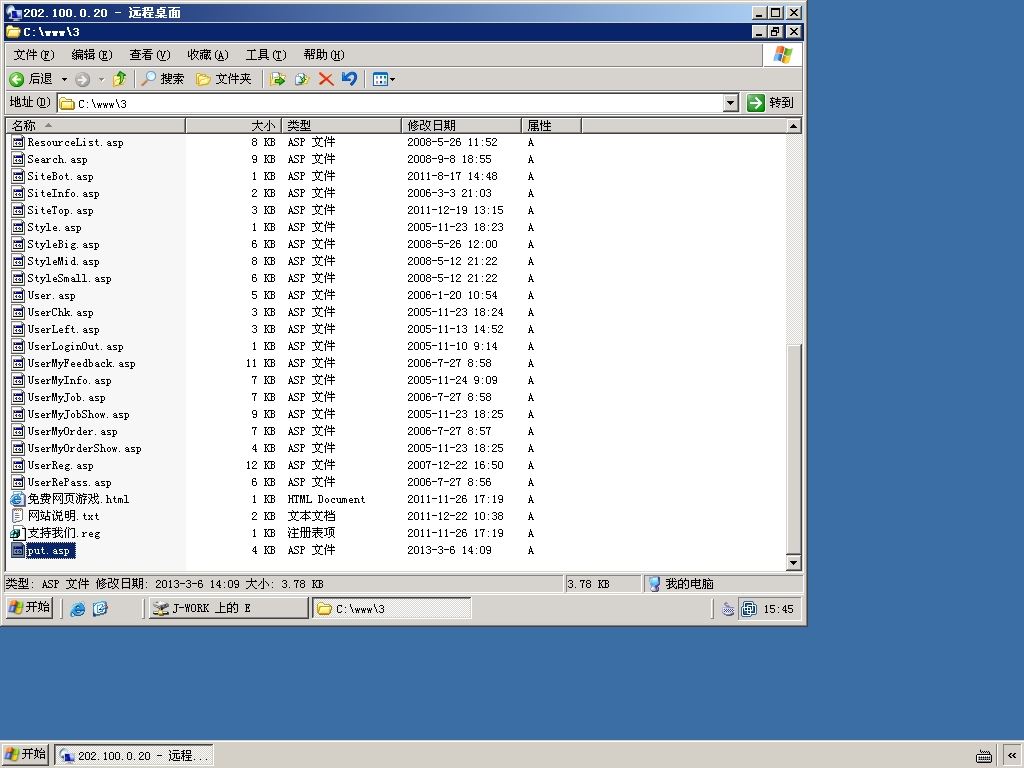
Task: Launch Internet Explorer quick launch icon
Action: (78, 609)
